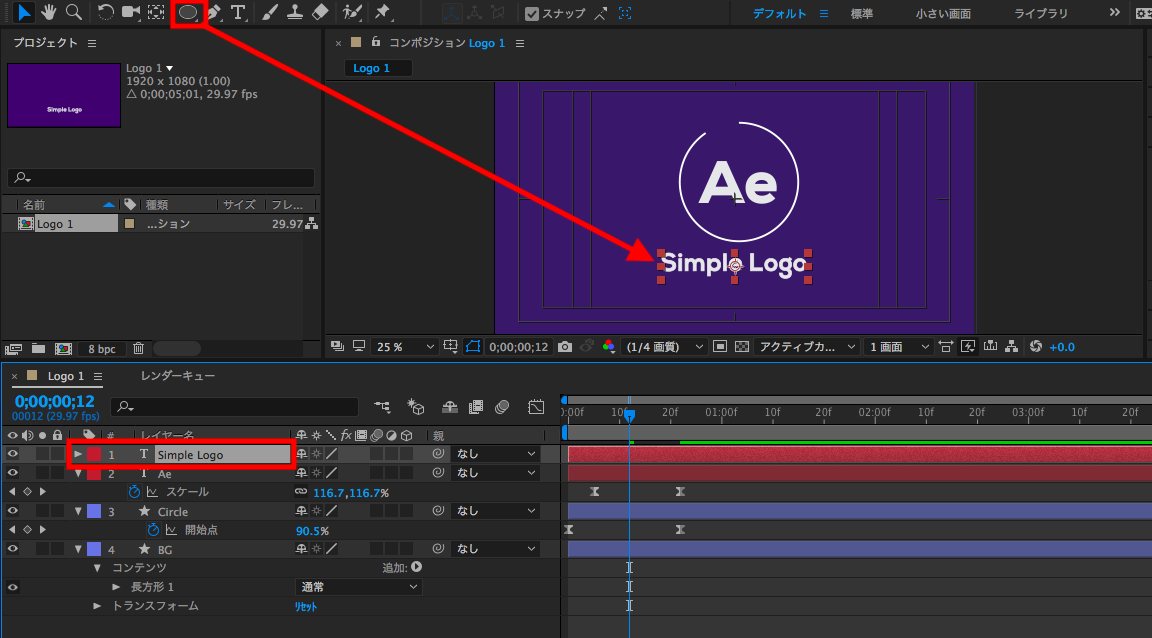Image resolution: width=1152 pixels, height=638 pixels.
Task: Select the Roto Brush tool
Action: [x=352, y=12]
